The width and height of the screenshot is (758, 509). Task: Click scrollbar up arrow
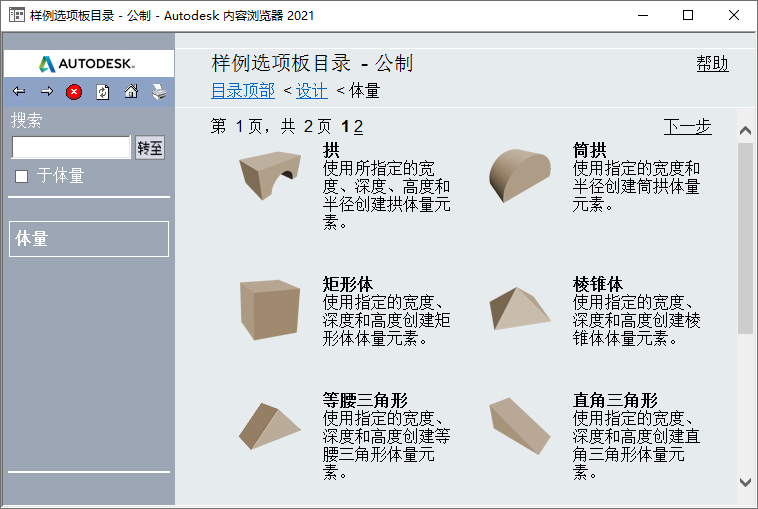(x=745, y=130)
